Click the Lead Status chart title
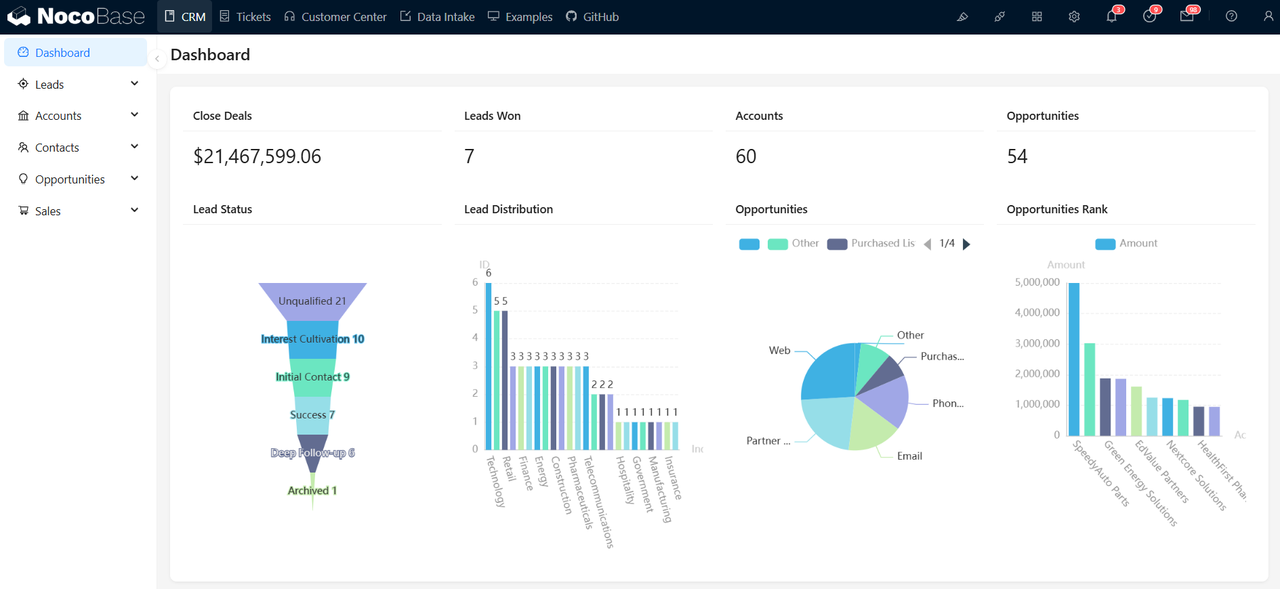This screenshot has width=1280, height=589. tap(222, 210)
